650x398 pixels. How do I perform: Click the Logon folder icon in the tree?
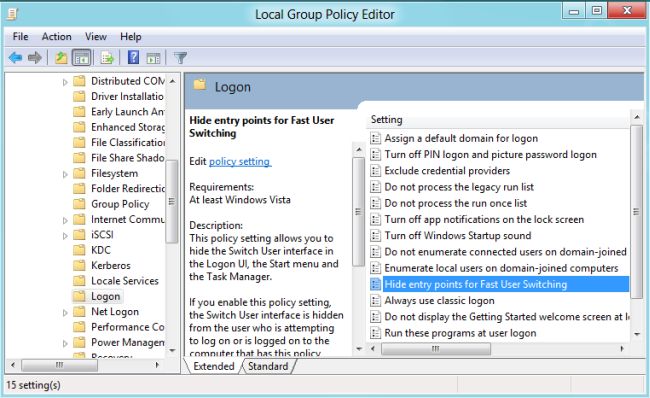tap(79, 296)
